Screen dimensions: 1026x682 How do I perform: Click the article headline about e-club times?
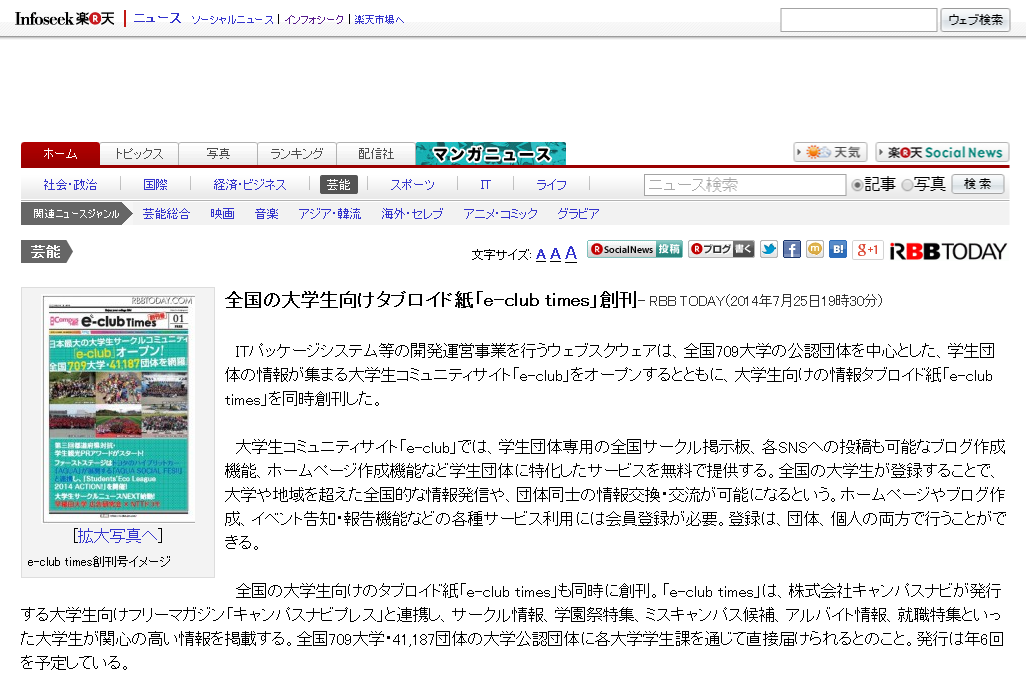431,300
